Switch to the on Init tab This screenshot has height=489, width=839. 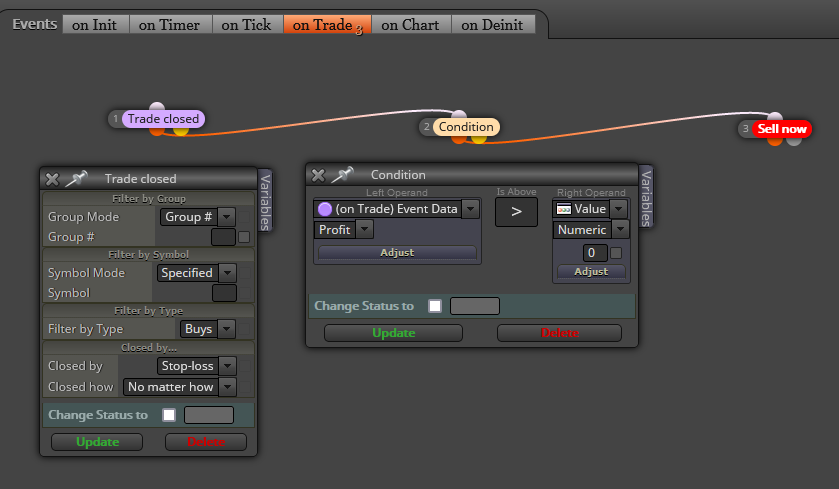tap(95, 25)
